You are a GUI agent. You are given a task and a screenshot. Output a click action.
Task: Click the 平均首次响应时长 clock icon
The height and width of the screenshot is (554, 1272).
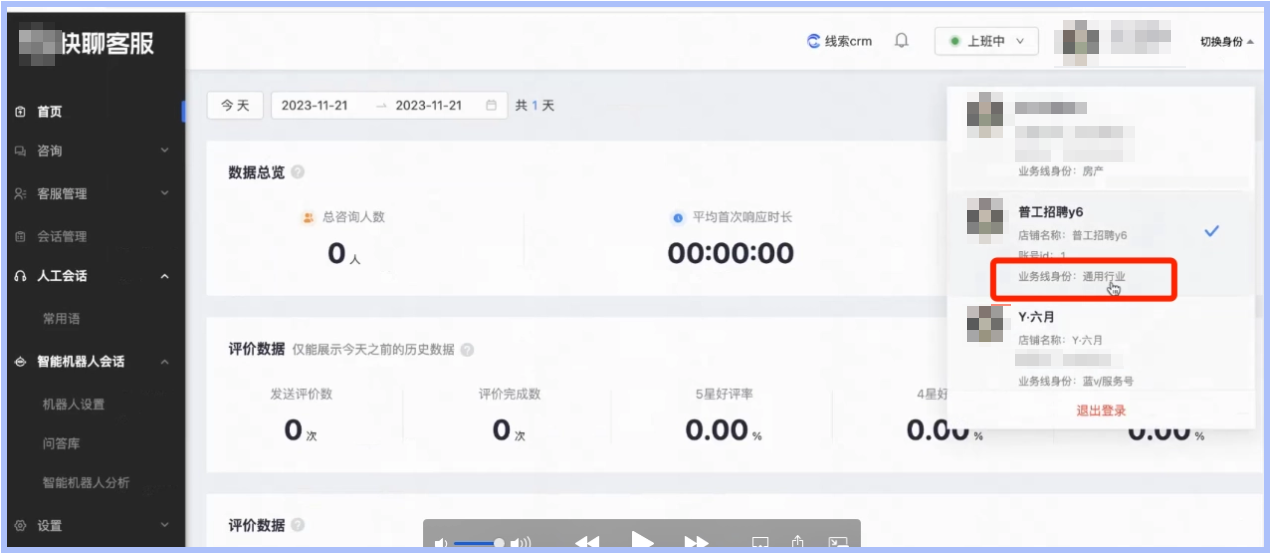(678, 217)
